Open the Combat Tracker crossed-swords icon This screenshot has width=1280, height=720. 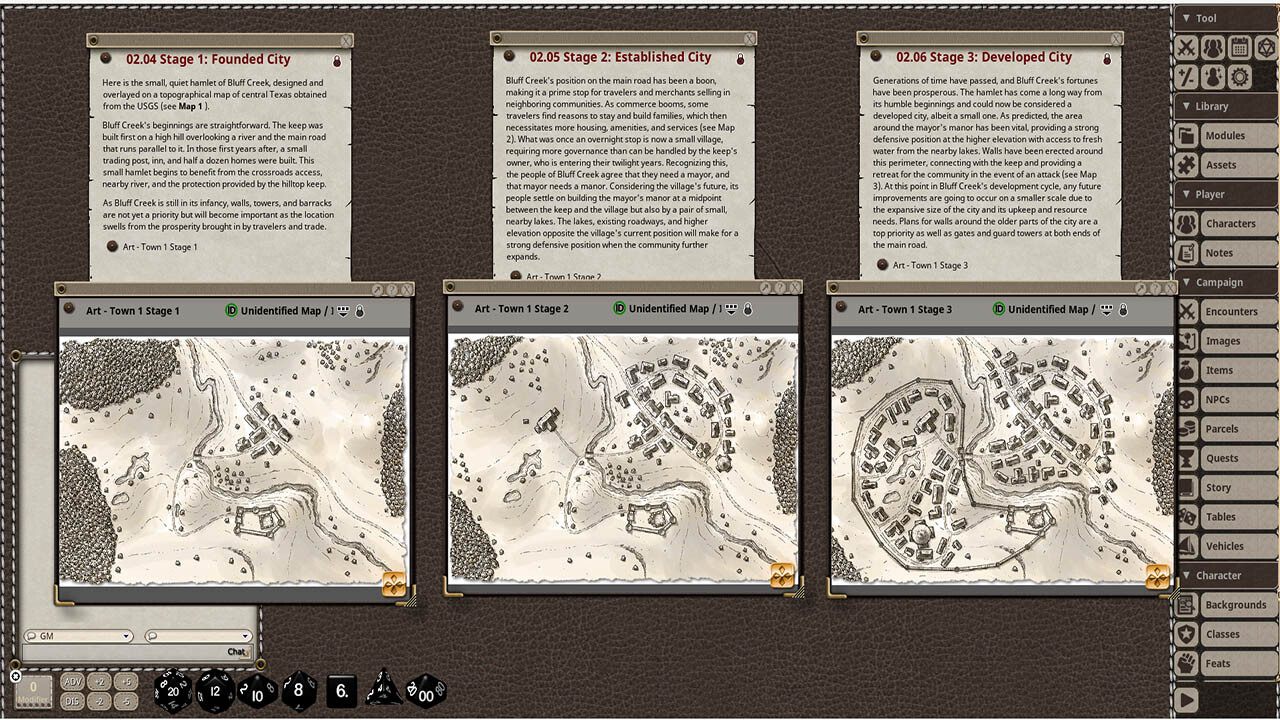[x=1185, y=47]
